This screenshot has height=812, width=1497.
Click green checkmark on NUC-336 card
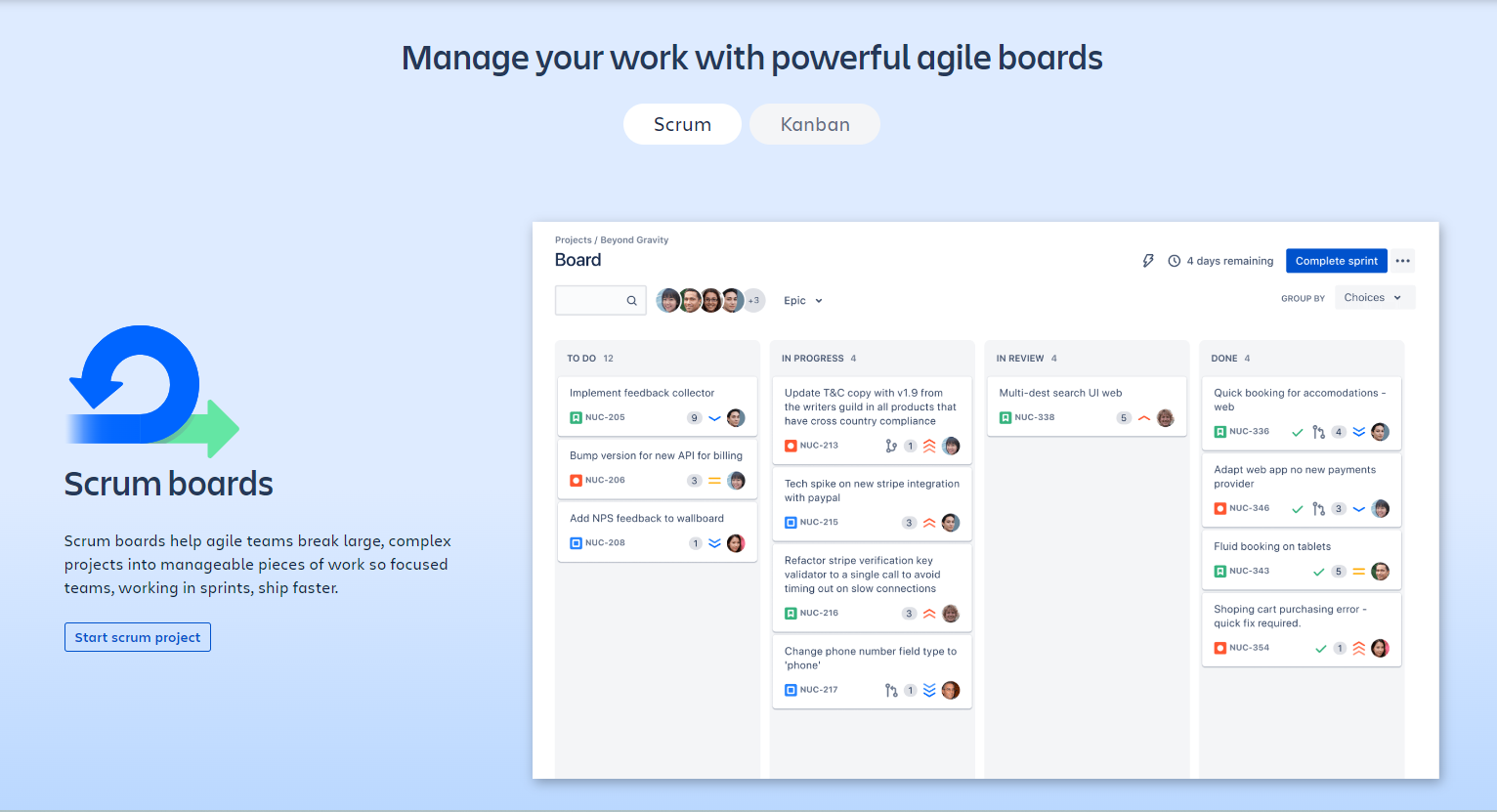pyautogui.click(x=1298, y=432)
